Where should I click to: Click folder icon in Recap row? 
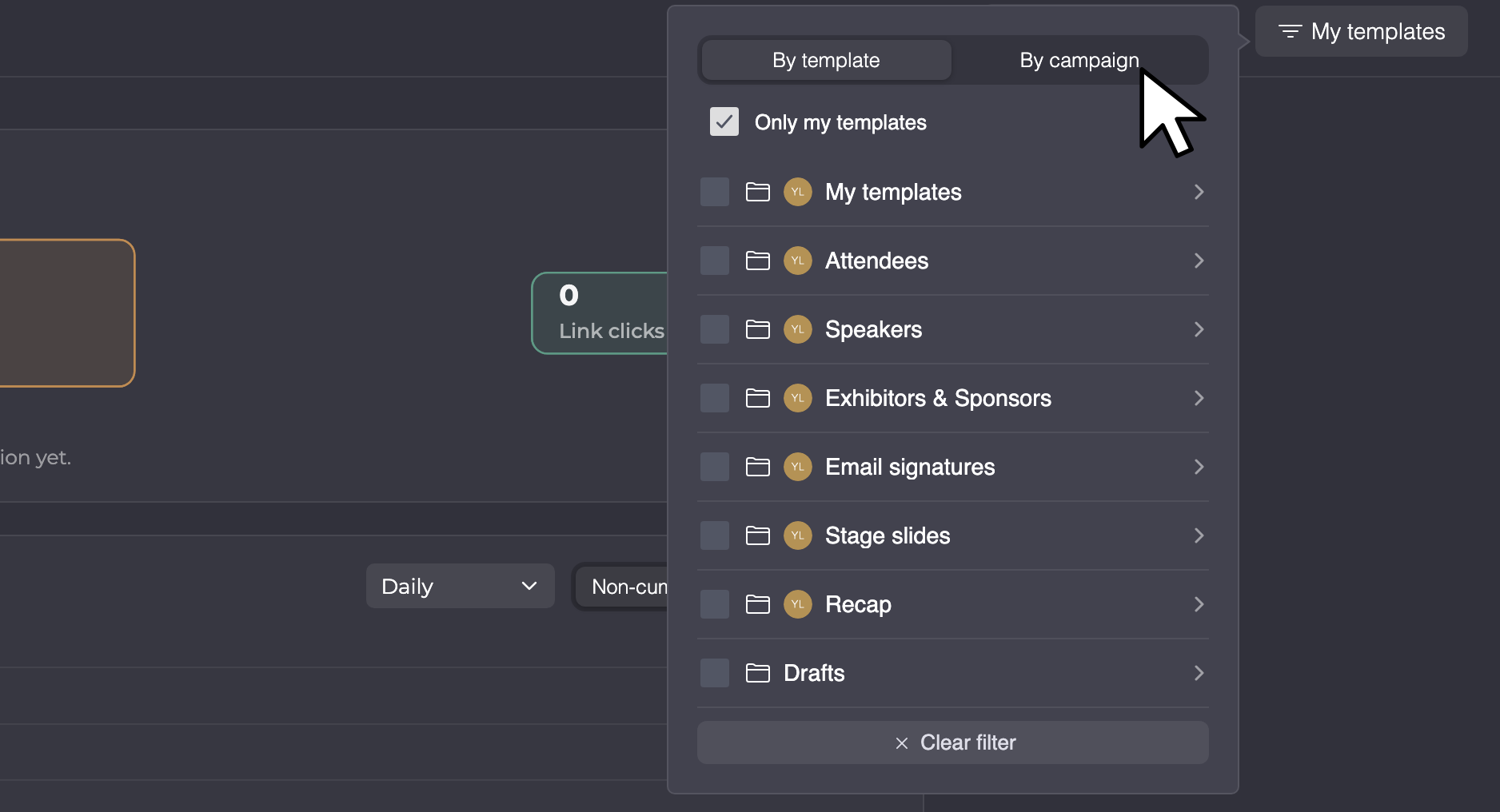[x=758, y=604]
